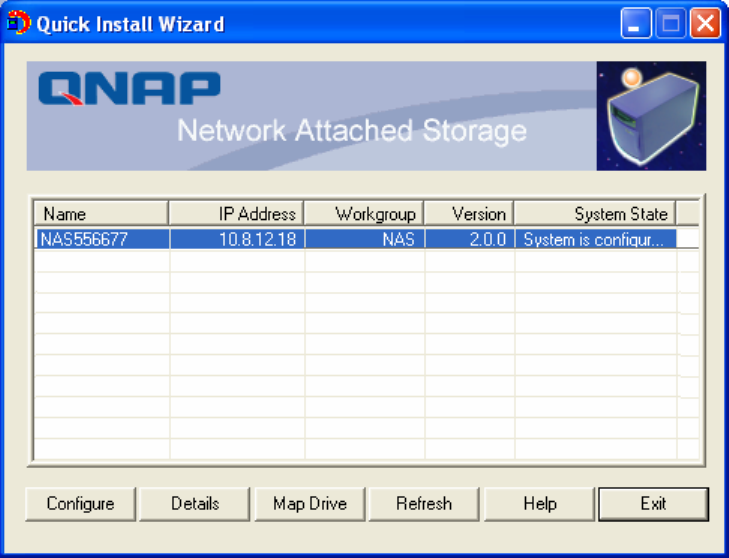Screen dimensions: 729x558
Task: Click the Map Drive button
Action: click(x=310, y=504)
